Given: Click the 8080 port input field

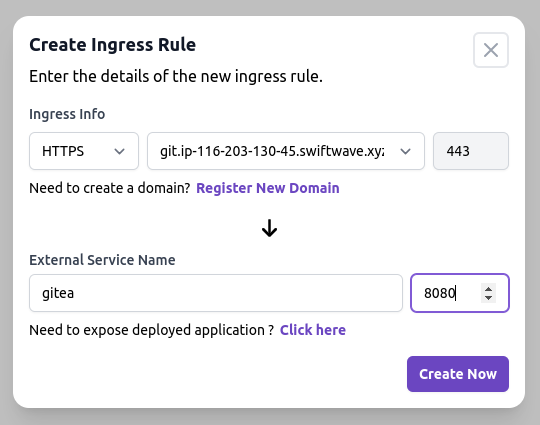Looking at the screenshot, I should (460, 293).
